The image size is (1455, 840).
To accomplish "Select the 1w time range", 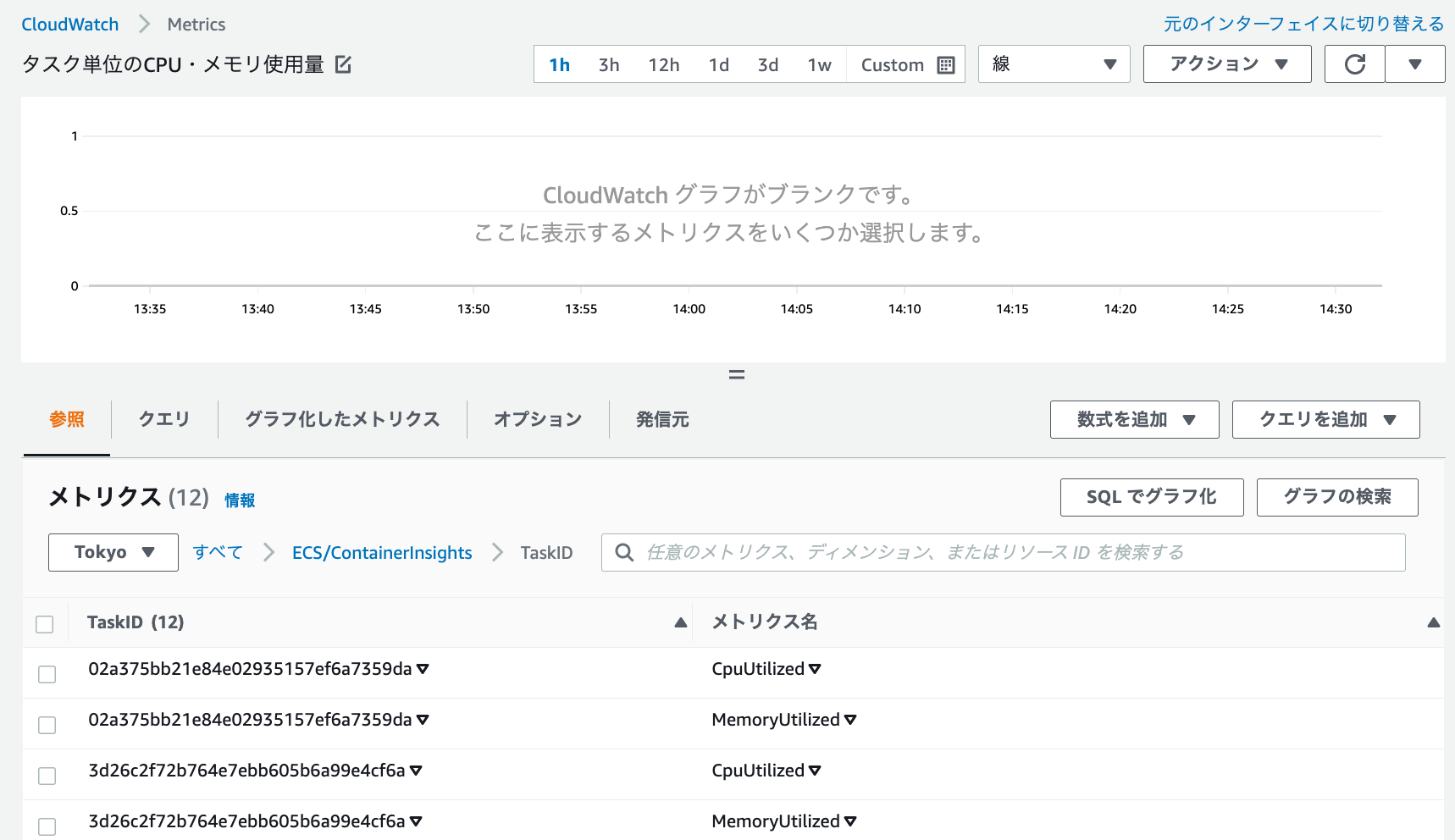I will [x=818, y=64].
